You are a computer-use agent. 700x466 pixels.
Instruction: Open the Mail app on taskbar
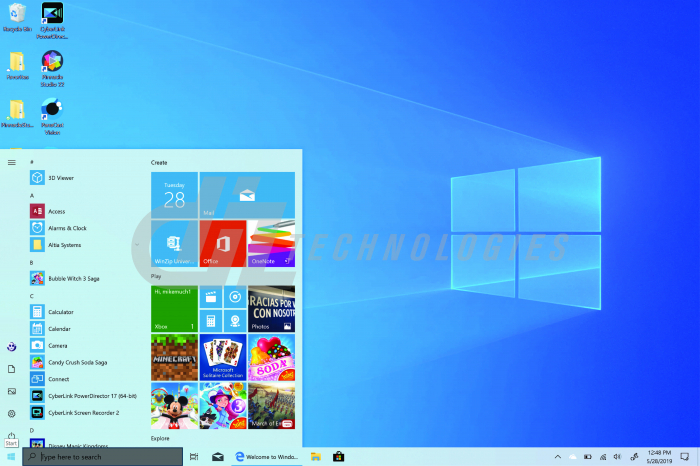(217, 457)
